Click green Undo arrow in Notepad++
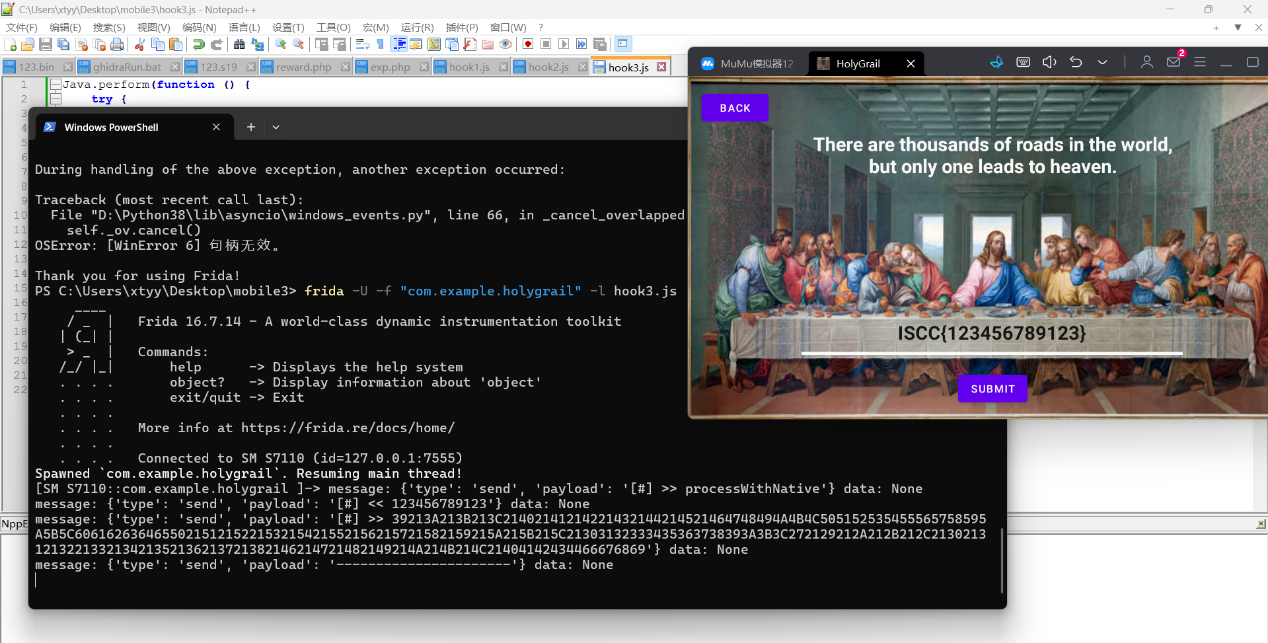Viewport: 1268px width, 643px height. (199, 44)
